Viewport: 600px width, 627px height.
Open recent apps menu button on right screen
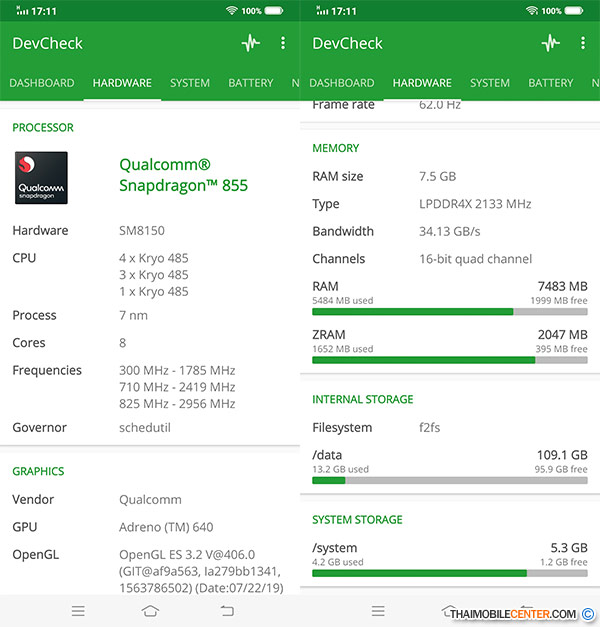pos(378,610)
